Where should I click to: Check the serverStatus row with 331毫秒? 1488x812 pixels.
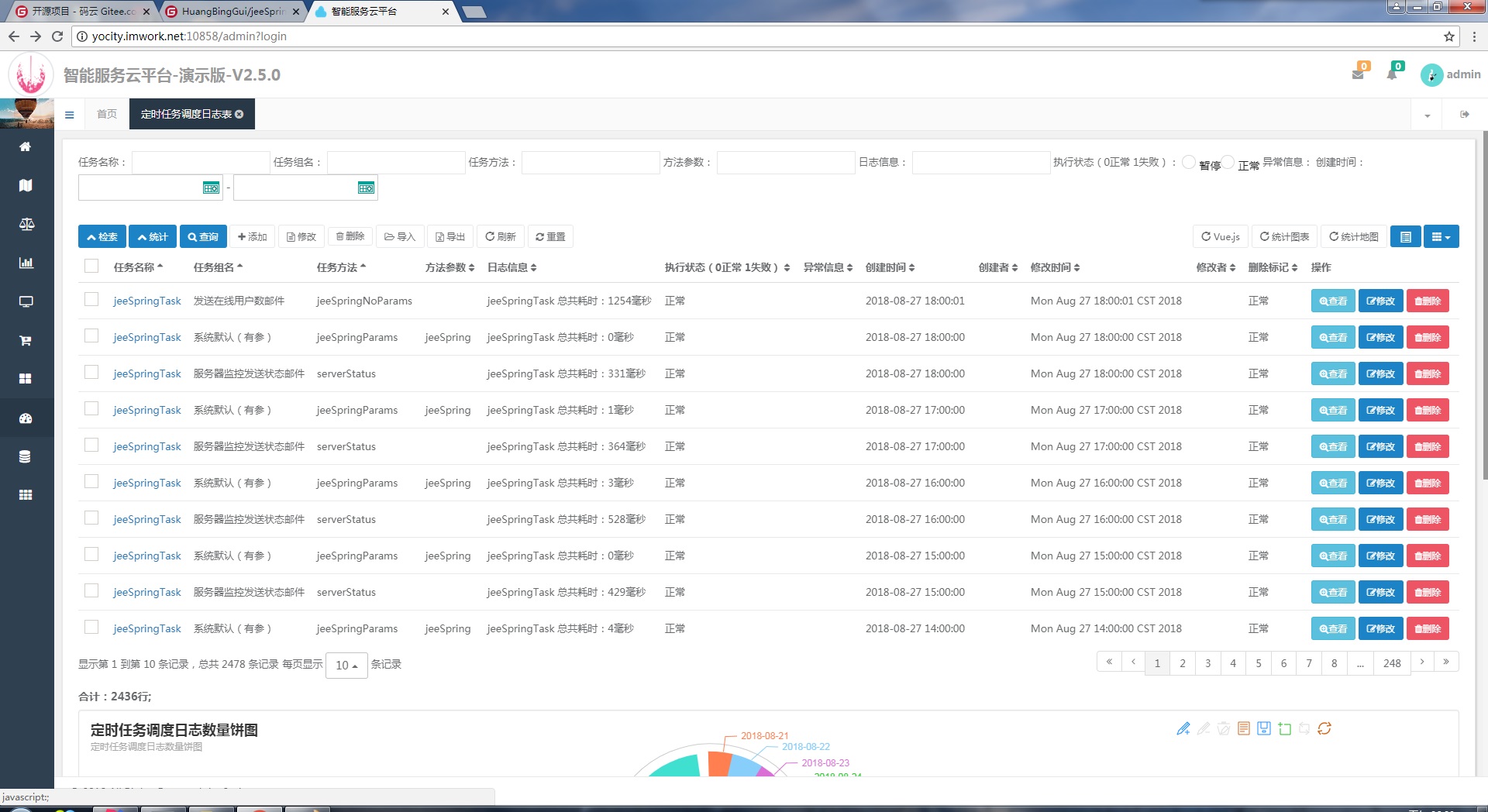(x=91, y=373)
